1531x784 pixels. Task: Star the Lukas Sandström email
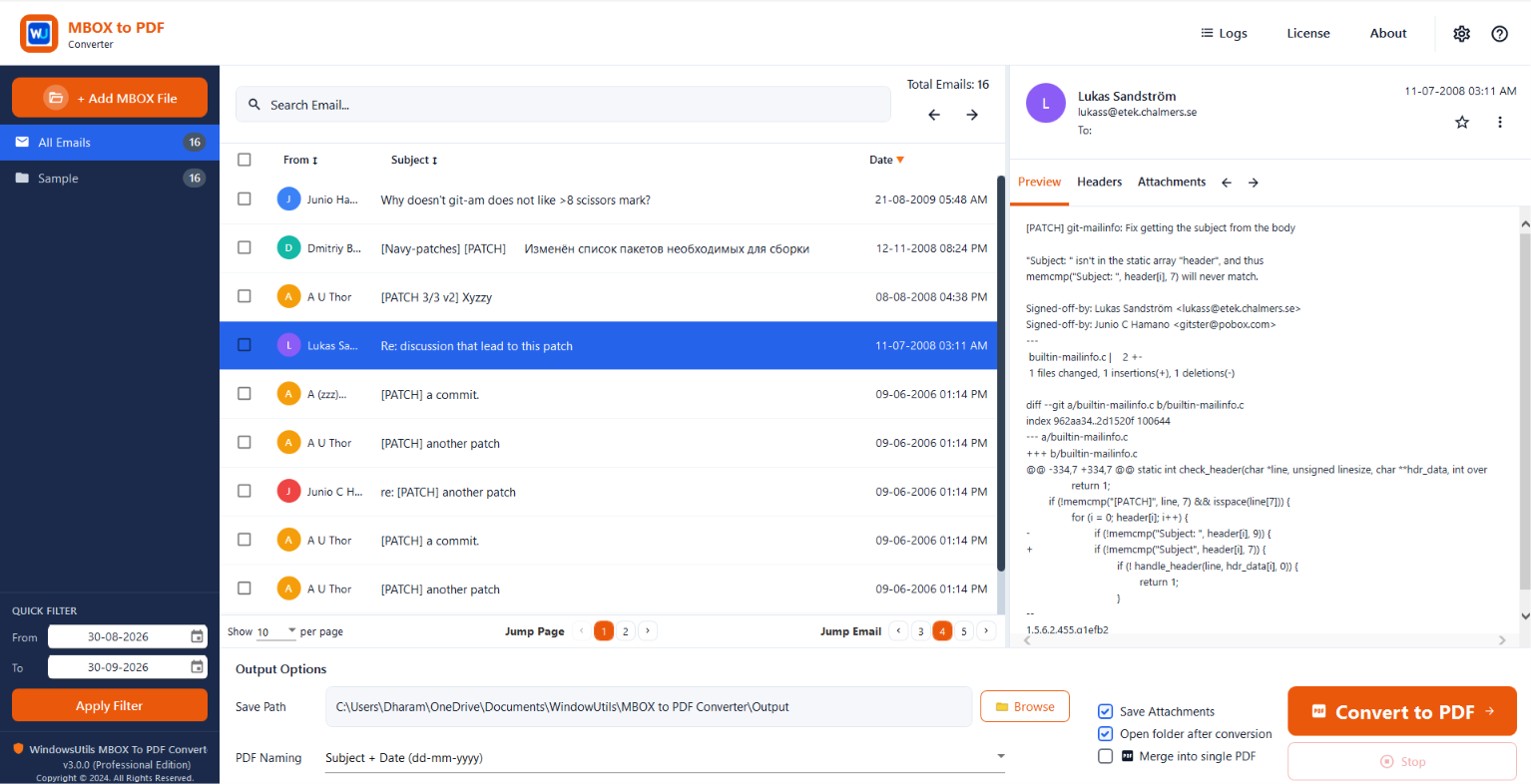1462,122
